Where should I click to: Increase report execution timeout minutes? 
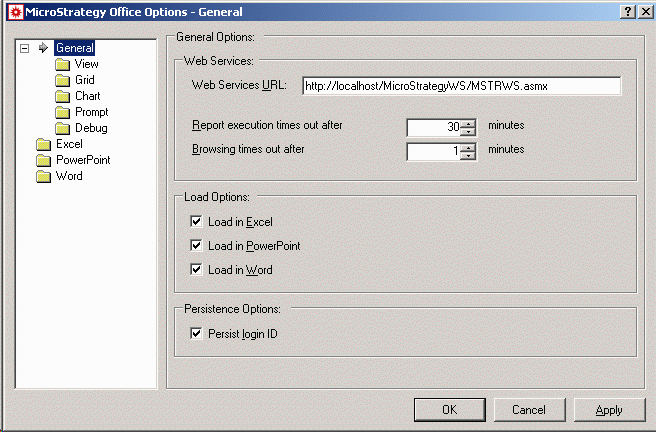pyautogui.click(x=468, y=123)
